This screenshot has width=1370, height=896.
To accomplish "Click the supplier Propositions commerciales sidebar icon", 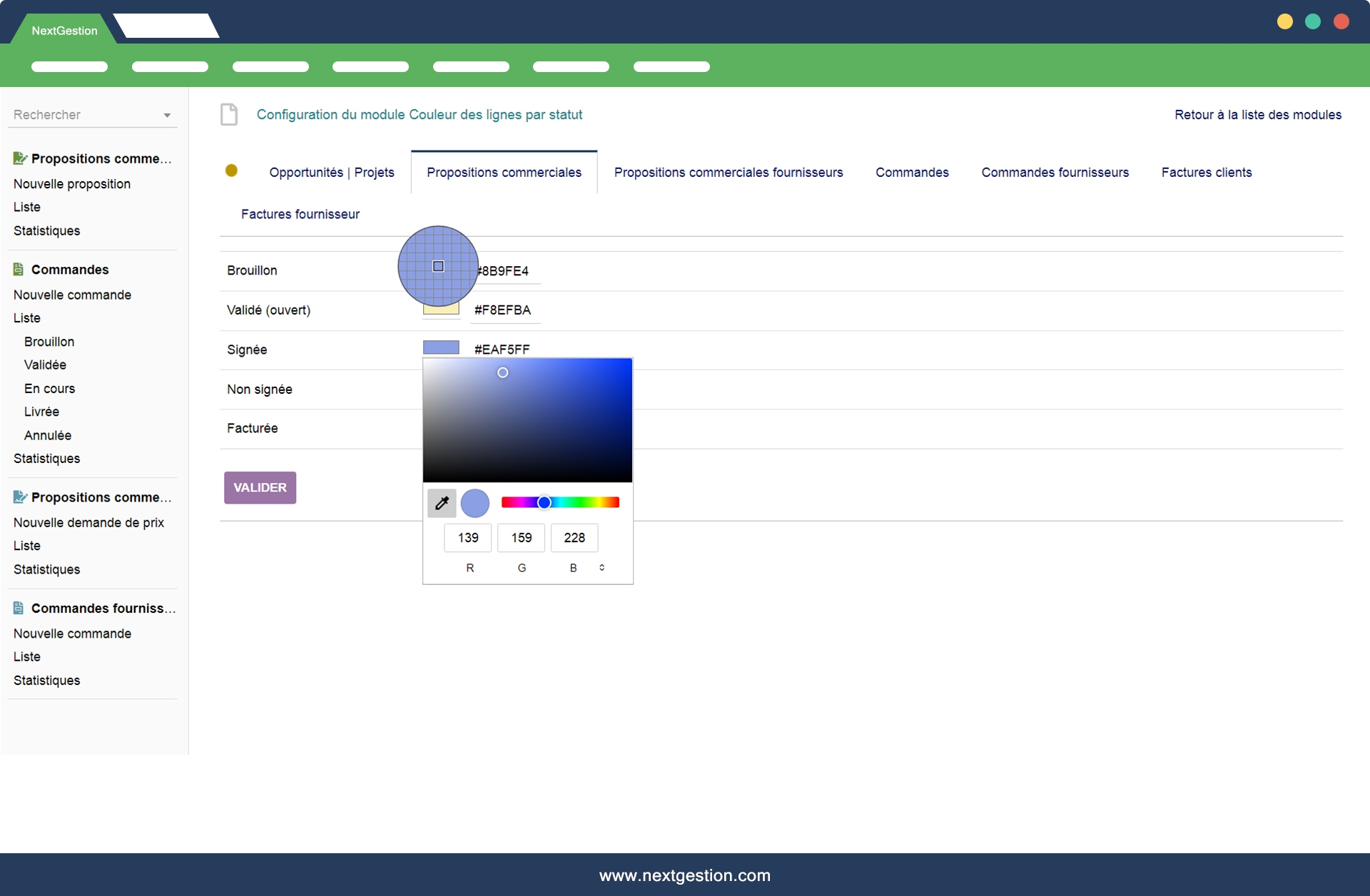I will point(20,497).
